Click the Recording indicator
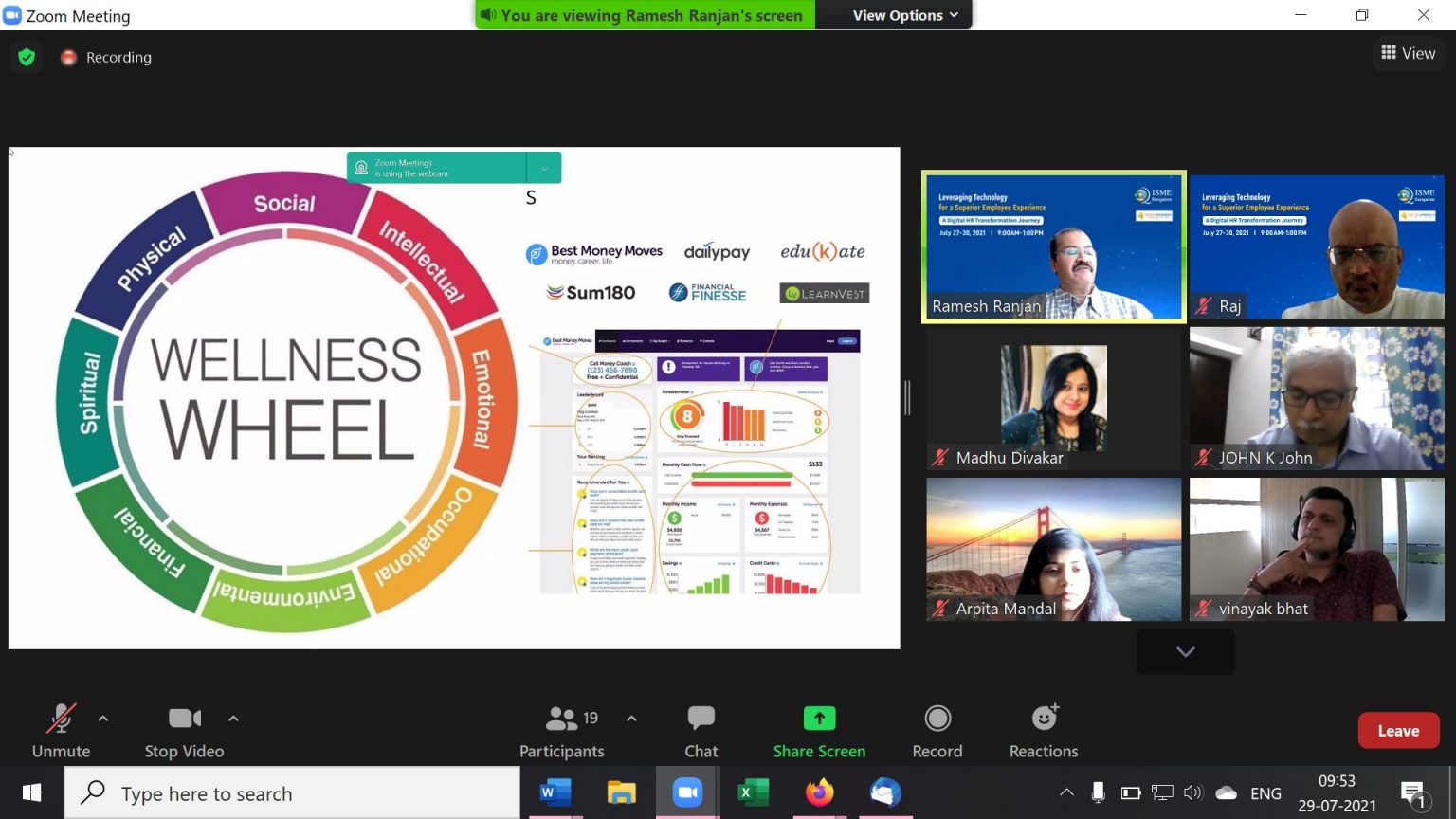 [x=105, y=57]
